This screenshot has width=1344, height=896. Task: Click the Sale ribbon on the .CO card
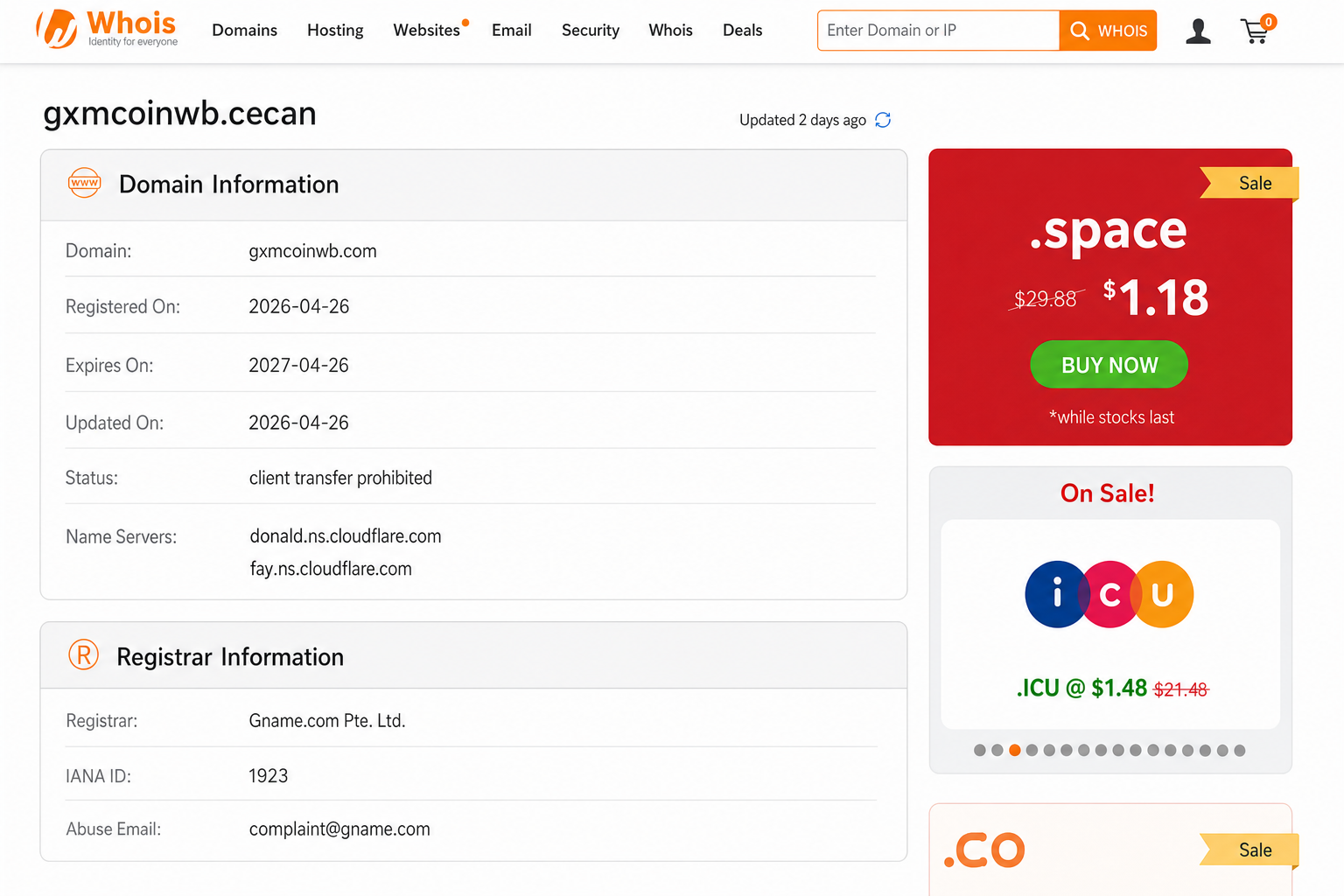coord(1249,850)
